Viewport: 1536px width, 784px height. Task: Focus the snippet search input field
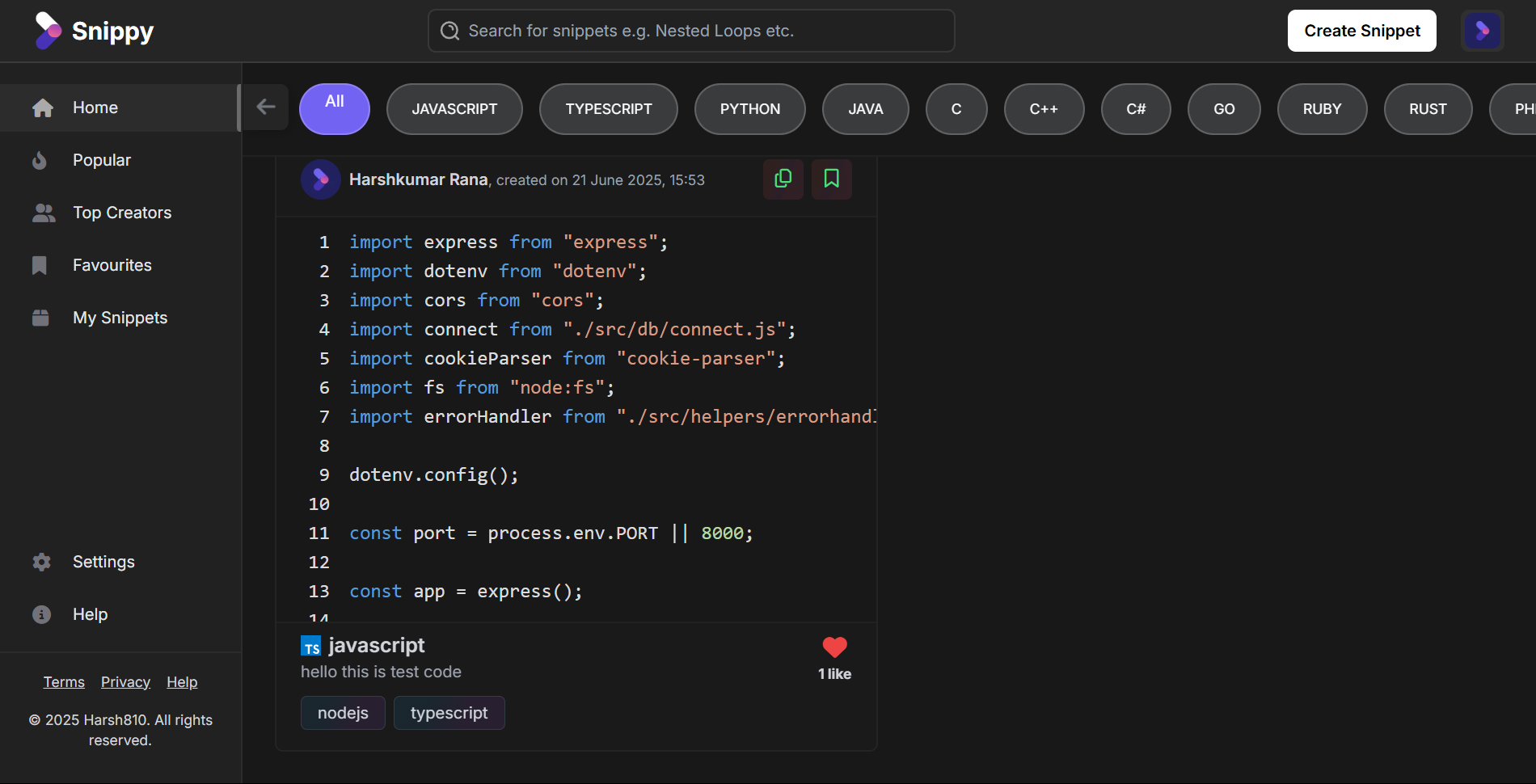(x=691, y=31)
